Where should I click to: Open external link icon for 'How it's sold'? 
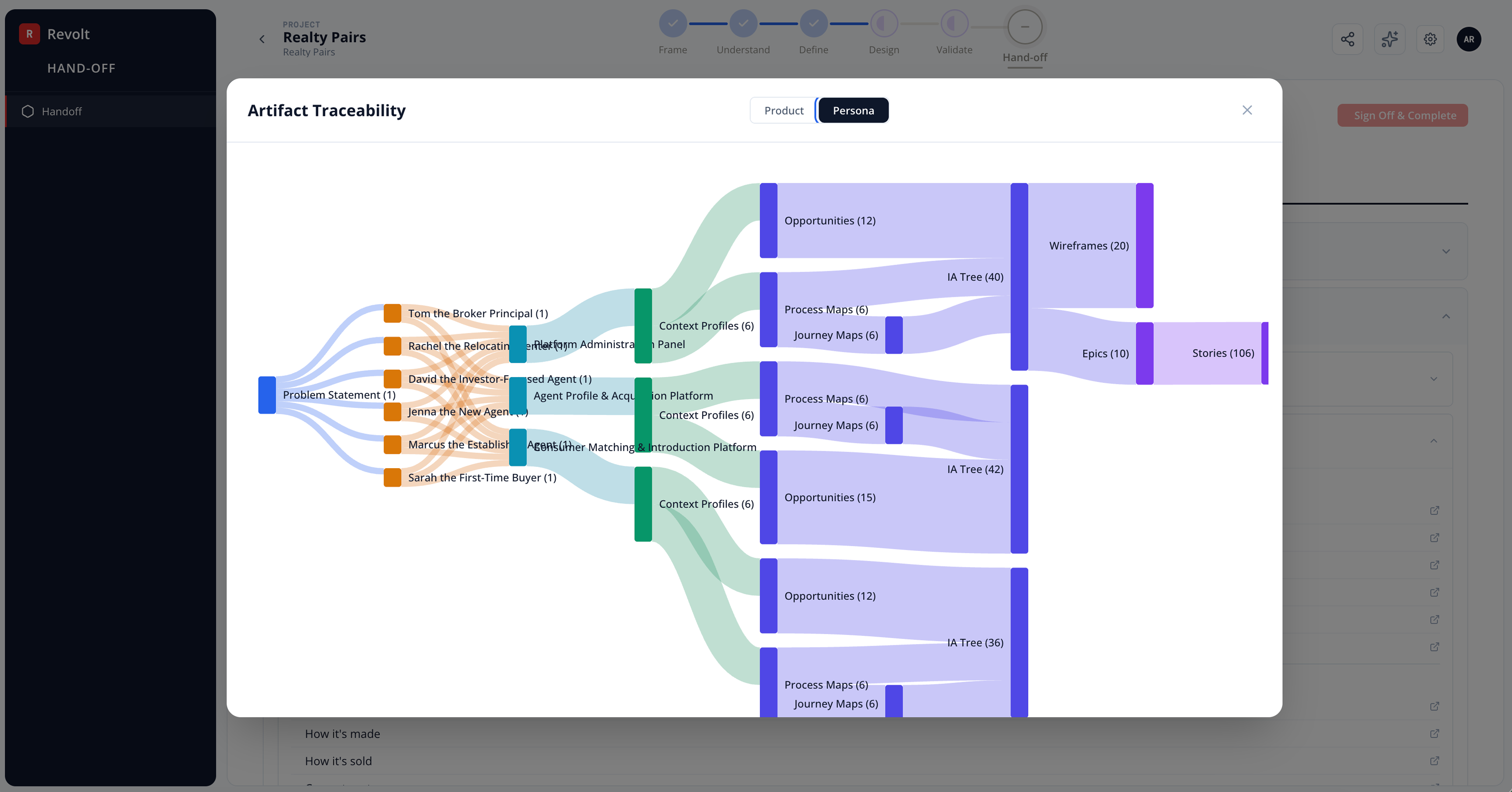click(1434, 761)
